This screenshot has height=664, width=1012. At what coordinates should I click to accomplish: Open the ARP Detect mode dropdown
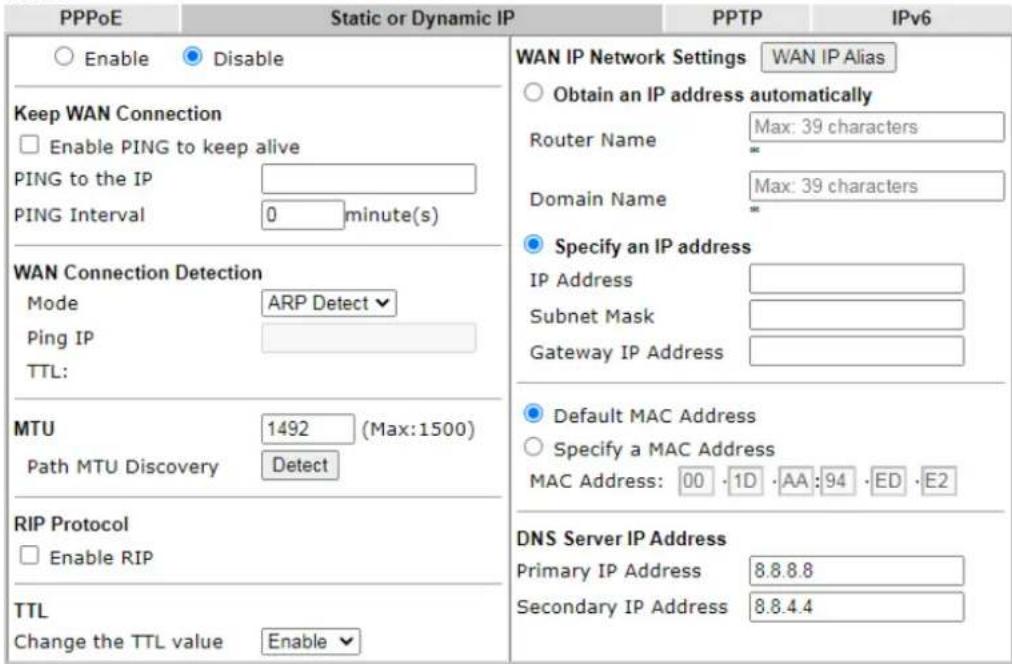329,303
